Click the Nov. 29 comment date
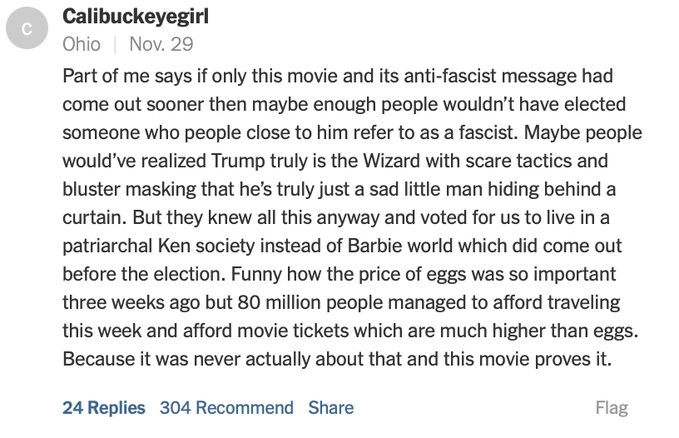Viewport: 679px width, 438px height. (161, 45)
